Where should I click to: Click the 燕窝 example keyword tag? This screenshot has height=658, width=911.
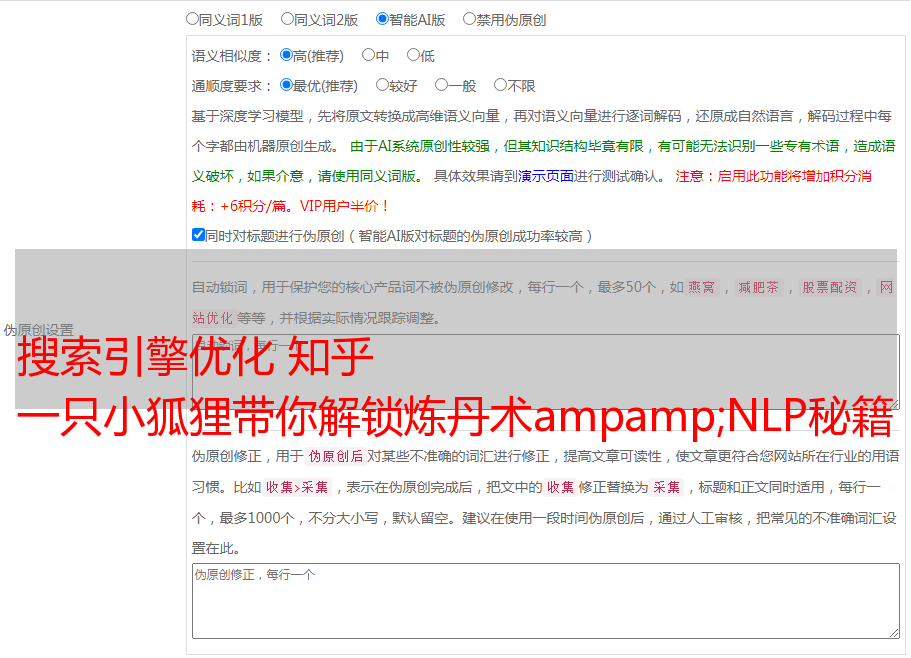pos(702,287)
